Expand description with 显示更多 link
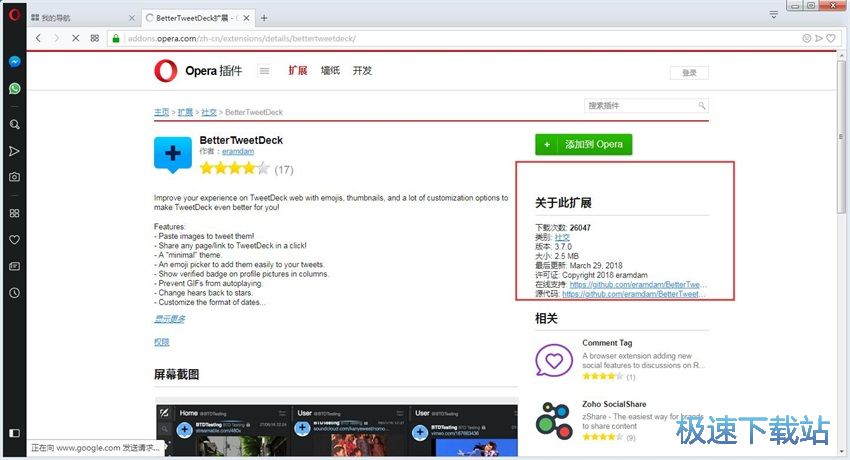 coord(170,319)
